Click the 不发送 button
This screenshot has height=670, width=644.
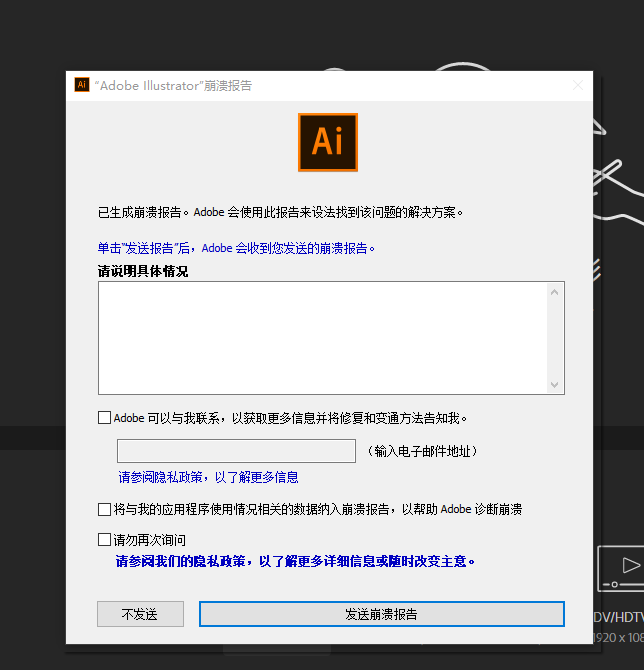point(140,614)
